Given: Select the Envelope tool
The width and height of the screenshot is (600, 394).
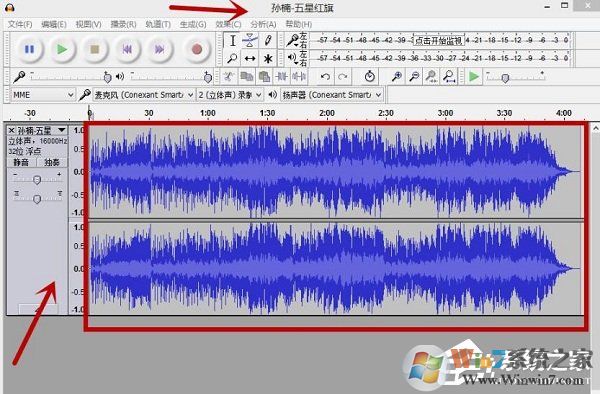Looking at the screenshot, I should click(x=250, y=41).
